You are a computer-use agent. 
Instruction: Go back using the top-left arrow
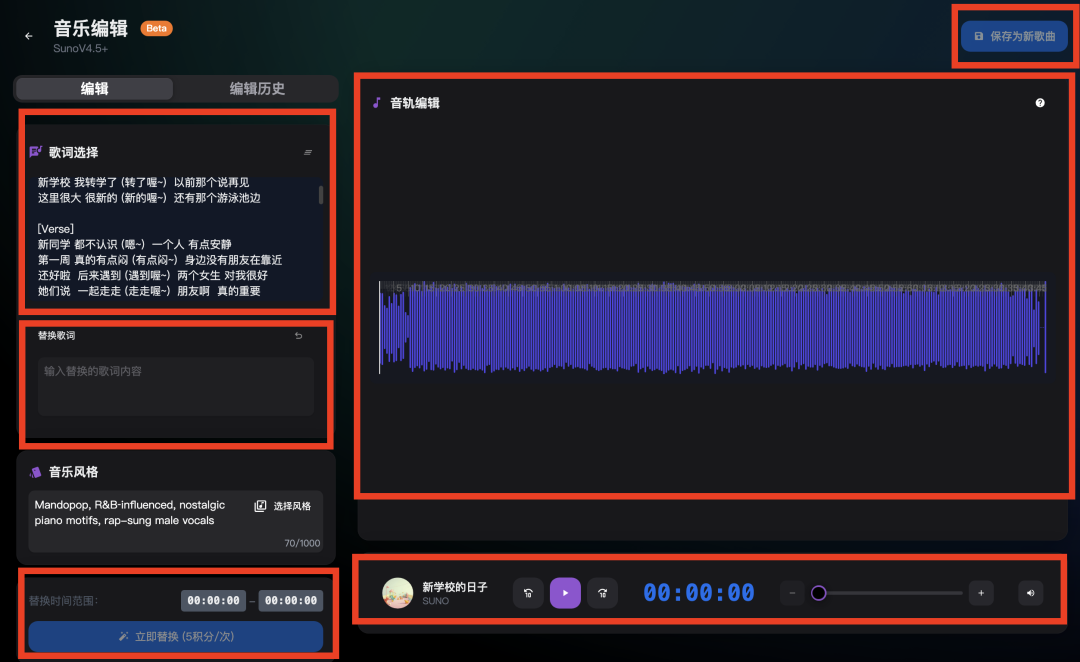pos(28,36)
